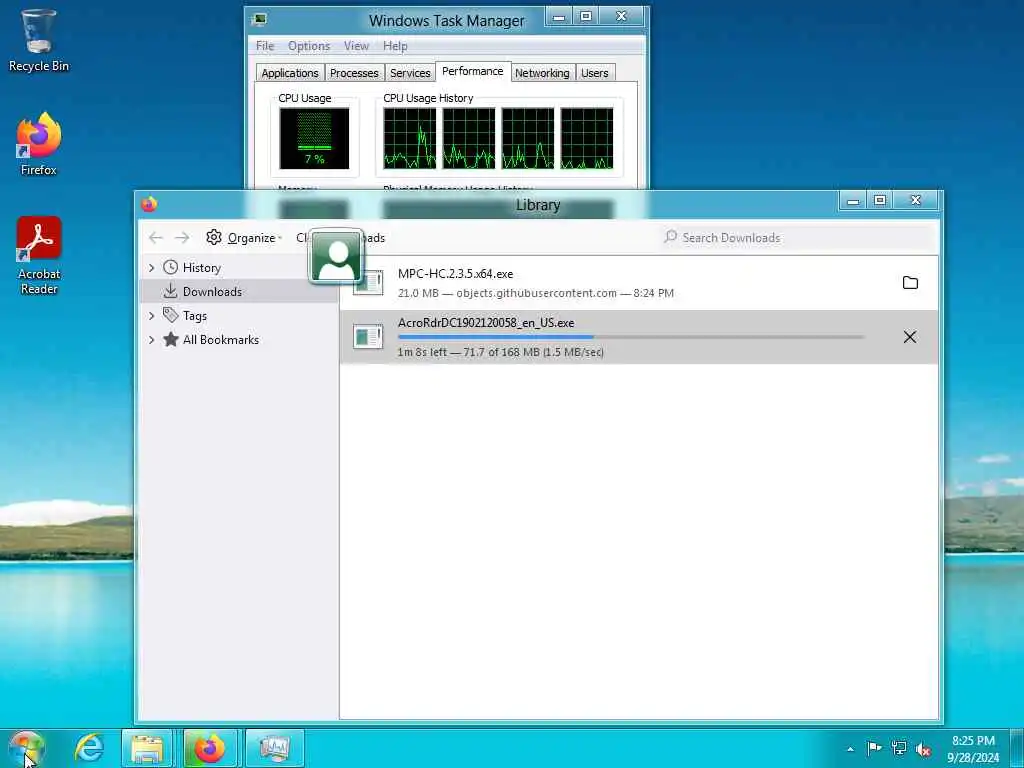
Task: Switch to the Processes tab in Task Manager
Action: coord(354,73)
